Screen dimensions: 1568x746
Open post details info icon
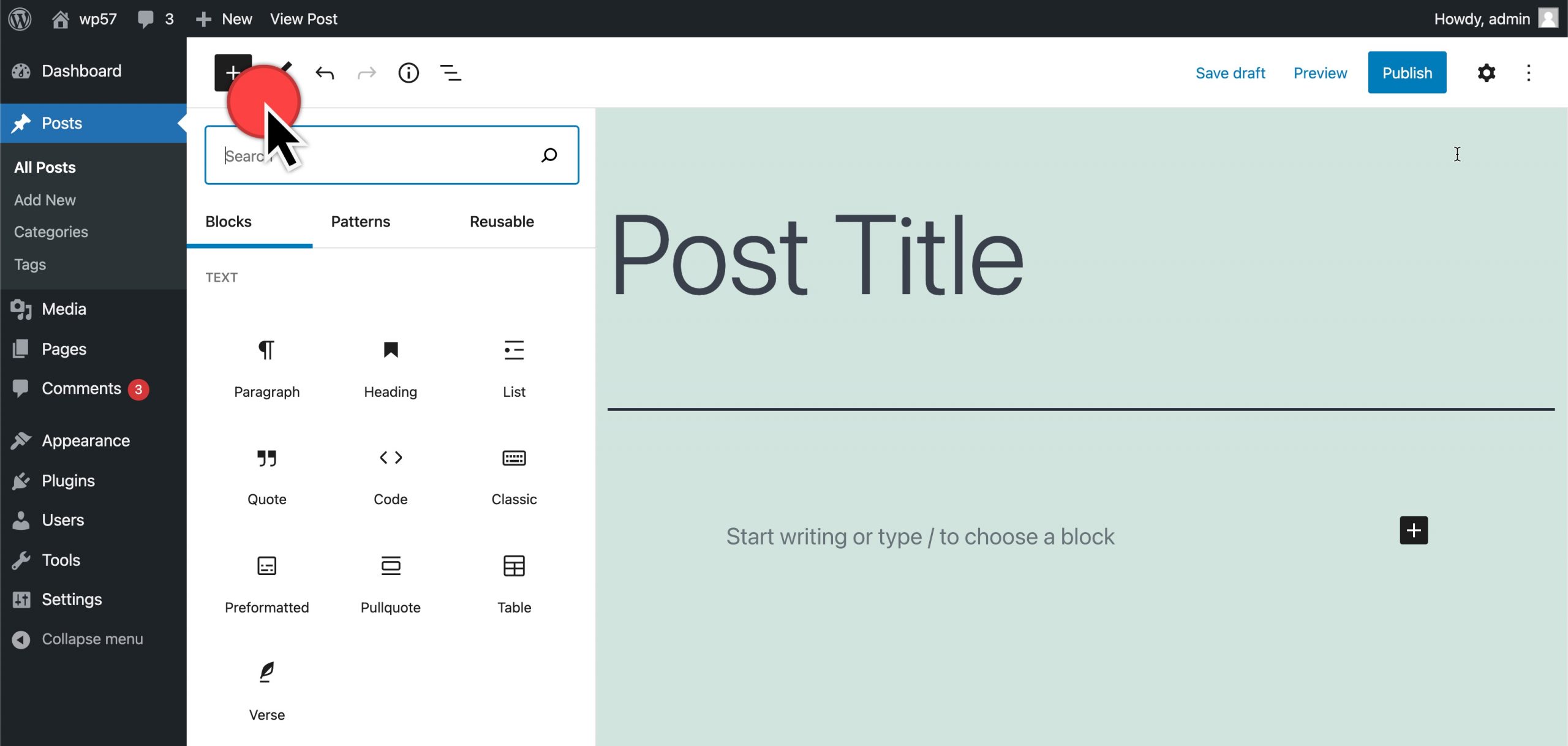[x=409, y=73]
